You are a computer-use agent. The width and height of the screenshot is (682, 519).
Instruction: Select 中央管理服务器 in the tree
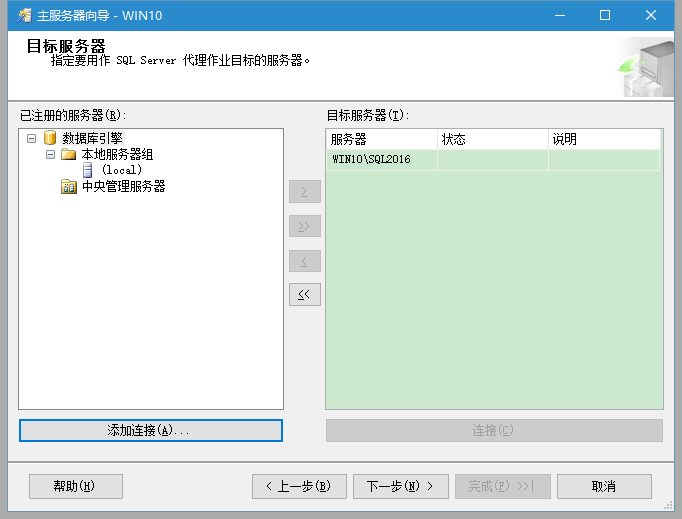[123, 186]
